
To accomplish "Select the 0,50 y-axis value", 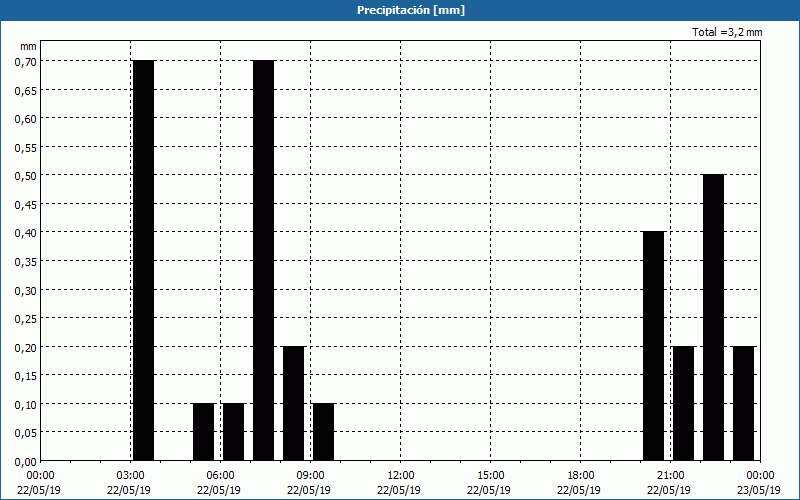I will coord(24,176).
